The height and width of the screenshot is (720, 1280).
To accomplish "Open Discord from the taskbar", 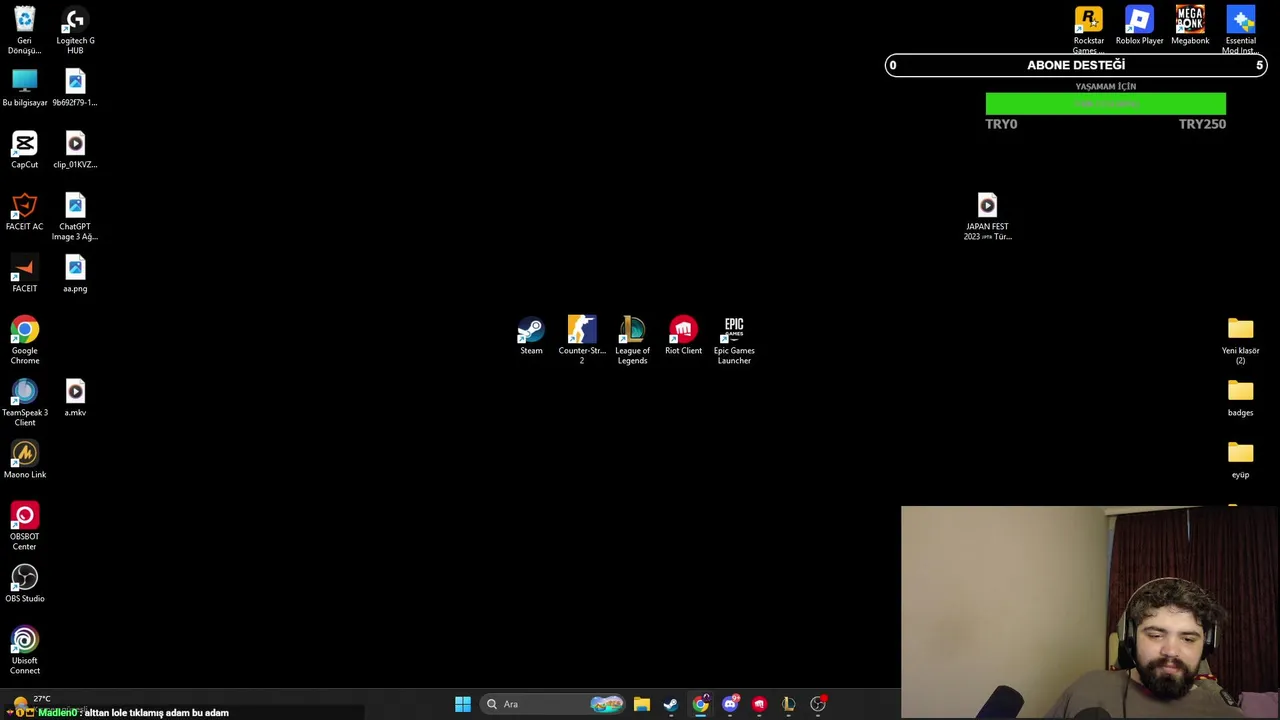I will point(730,704).
